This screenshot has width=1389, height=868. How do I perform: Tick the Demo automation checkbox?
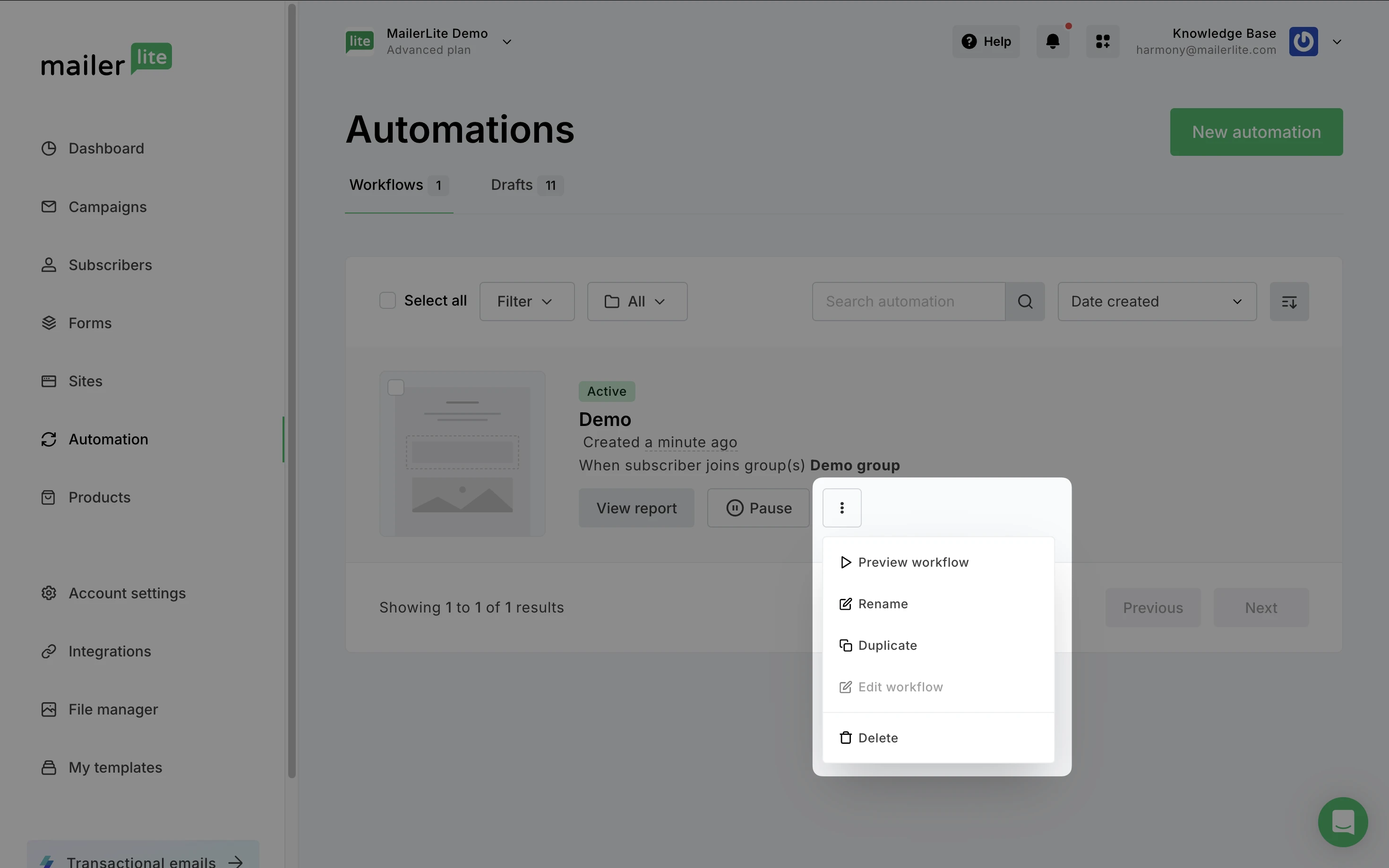click(395, 388)
